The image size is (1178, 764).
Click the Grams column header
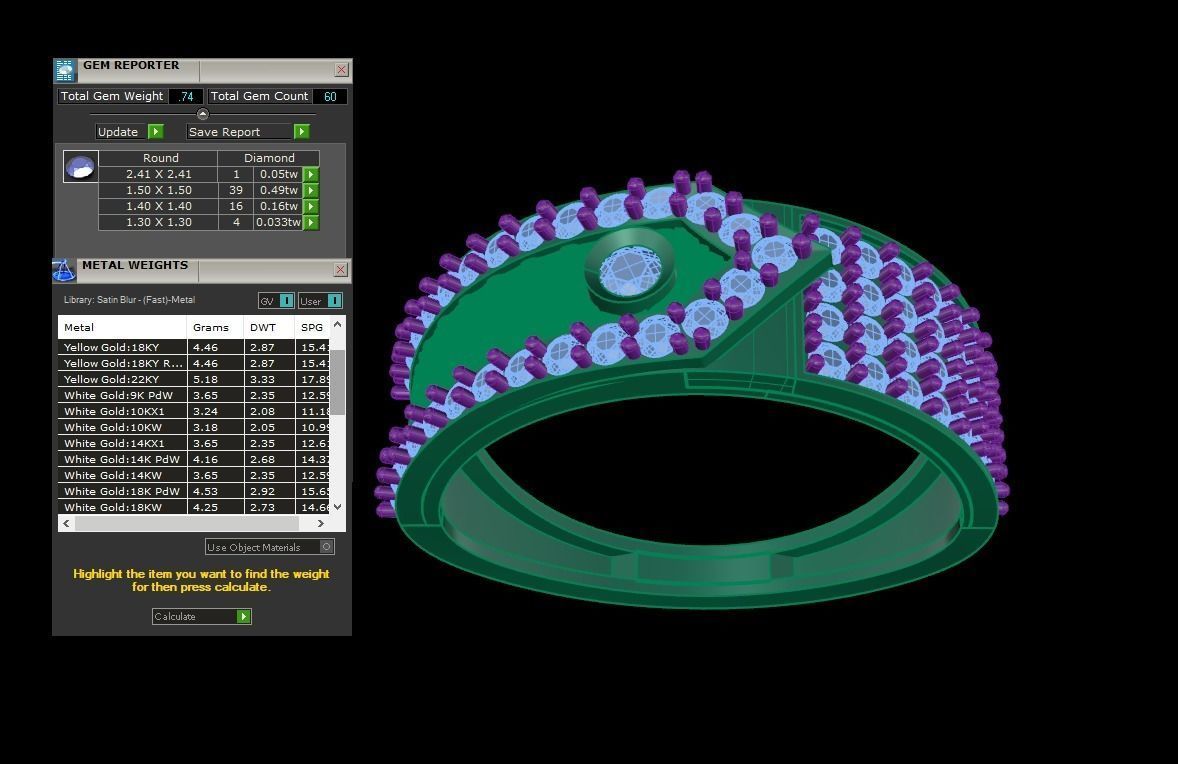[x=215, y=328]
